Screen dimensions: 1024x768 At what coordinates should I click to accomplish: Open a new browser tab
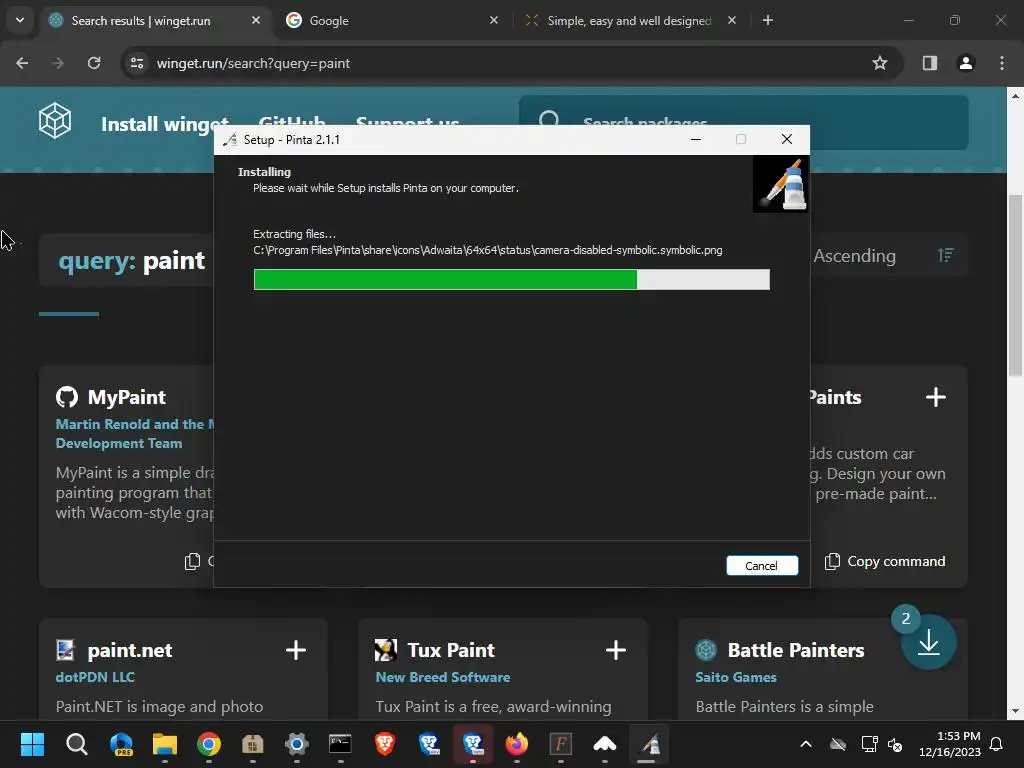pyautogui.click(x=768, y=21)
